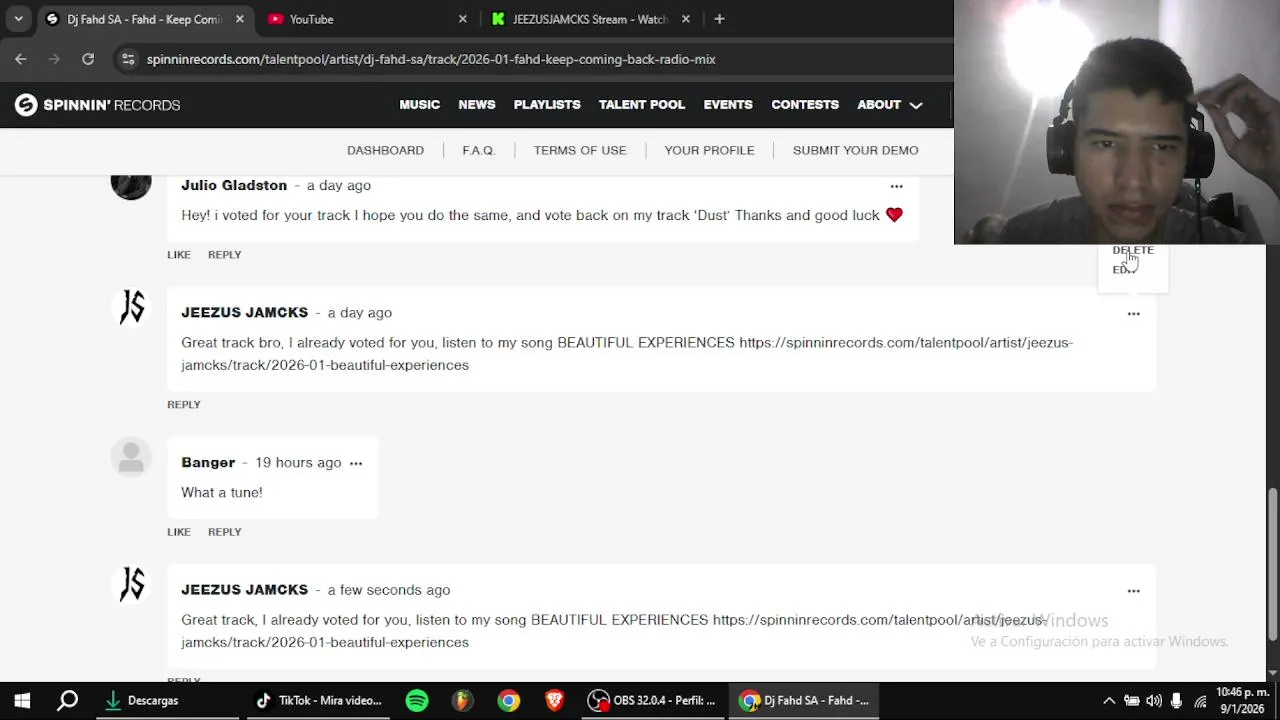Open site info icon in address bar
The height and width of the screenshot is (720, 1280).
tap(128, 59)
